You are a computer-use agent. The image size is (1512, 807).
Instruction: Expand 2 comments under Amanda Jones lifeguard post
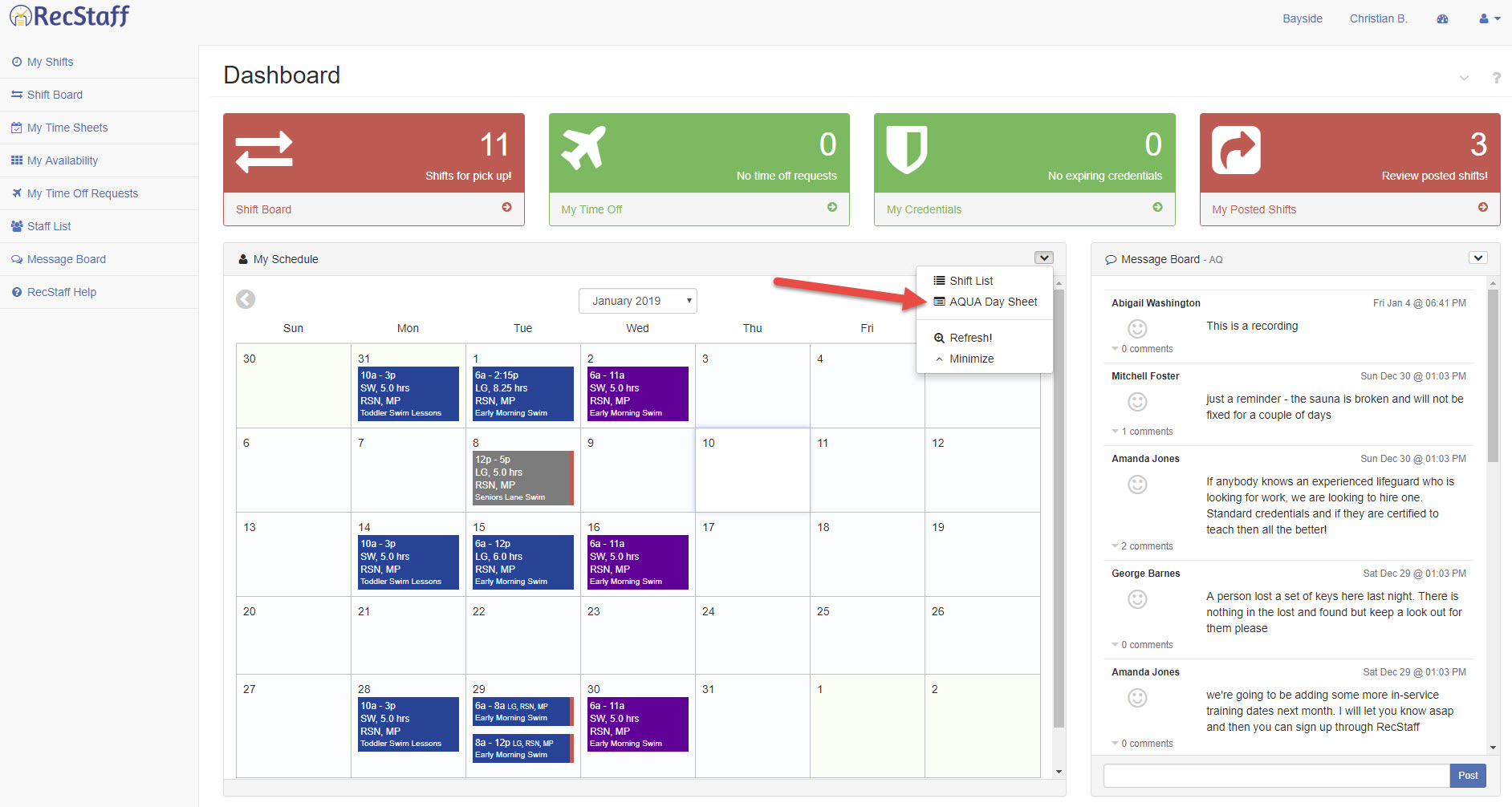click(x=1142, y=546)
